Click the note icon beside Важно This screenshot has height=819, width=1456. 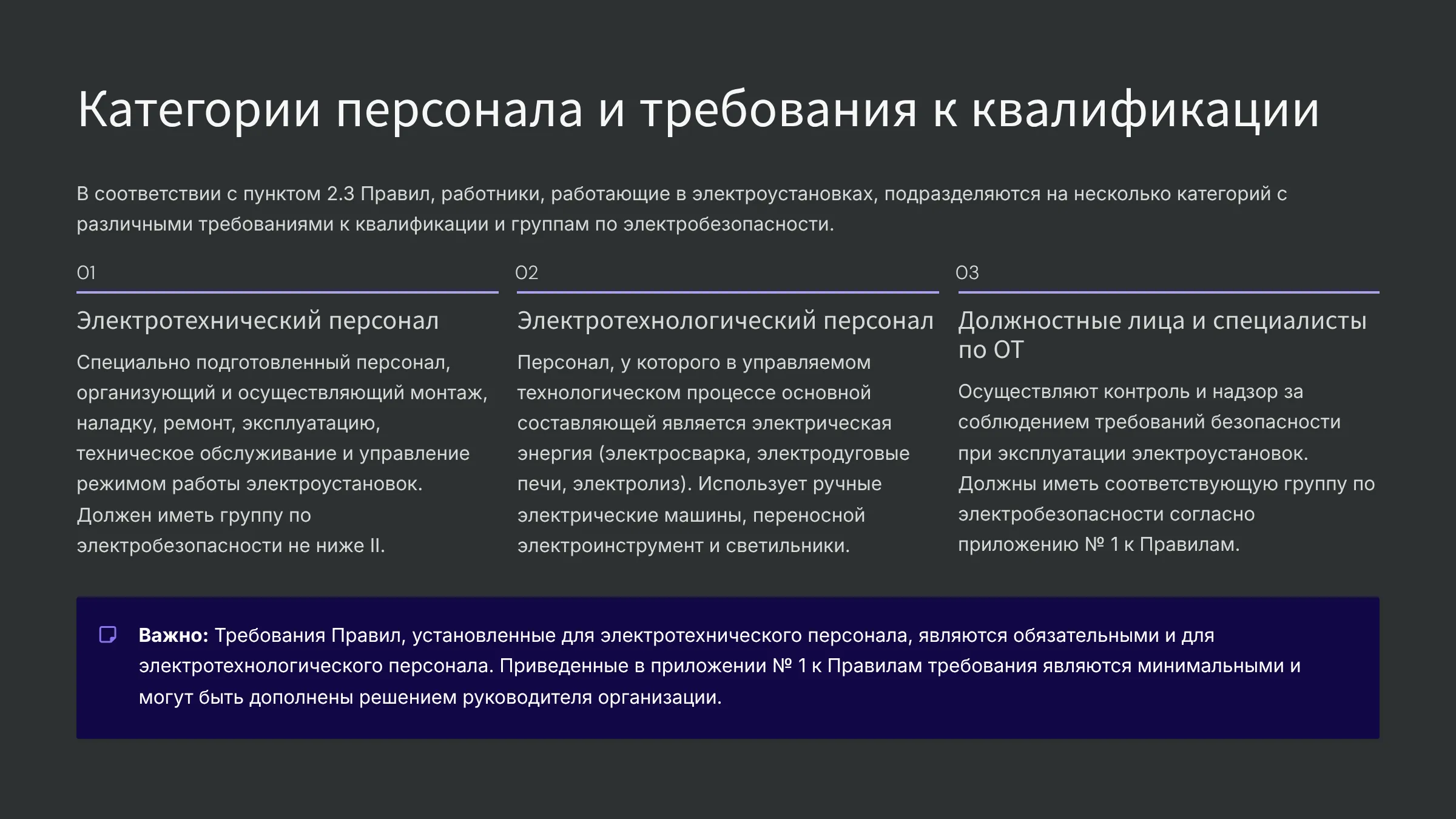point(108,635)
